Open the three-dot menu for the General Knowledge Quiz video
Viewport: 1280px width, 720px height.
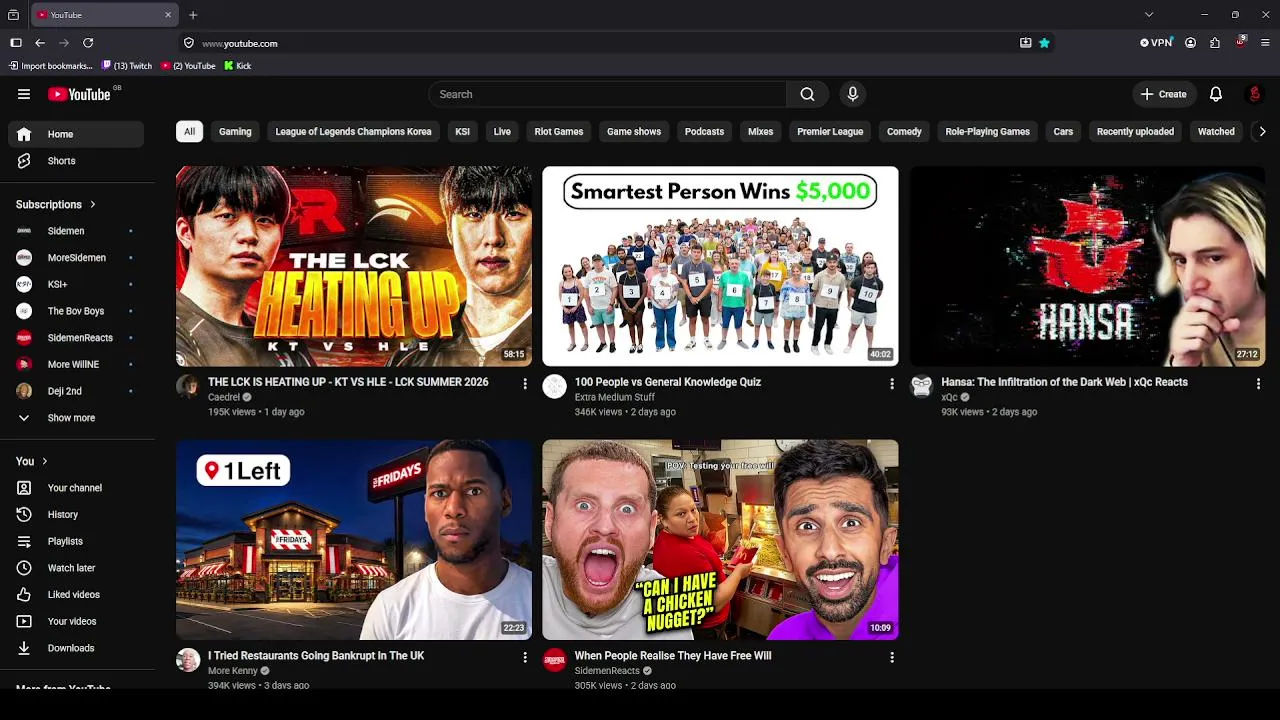click(x=892, y=383)
